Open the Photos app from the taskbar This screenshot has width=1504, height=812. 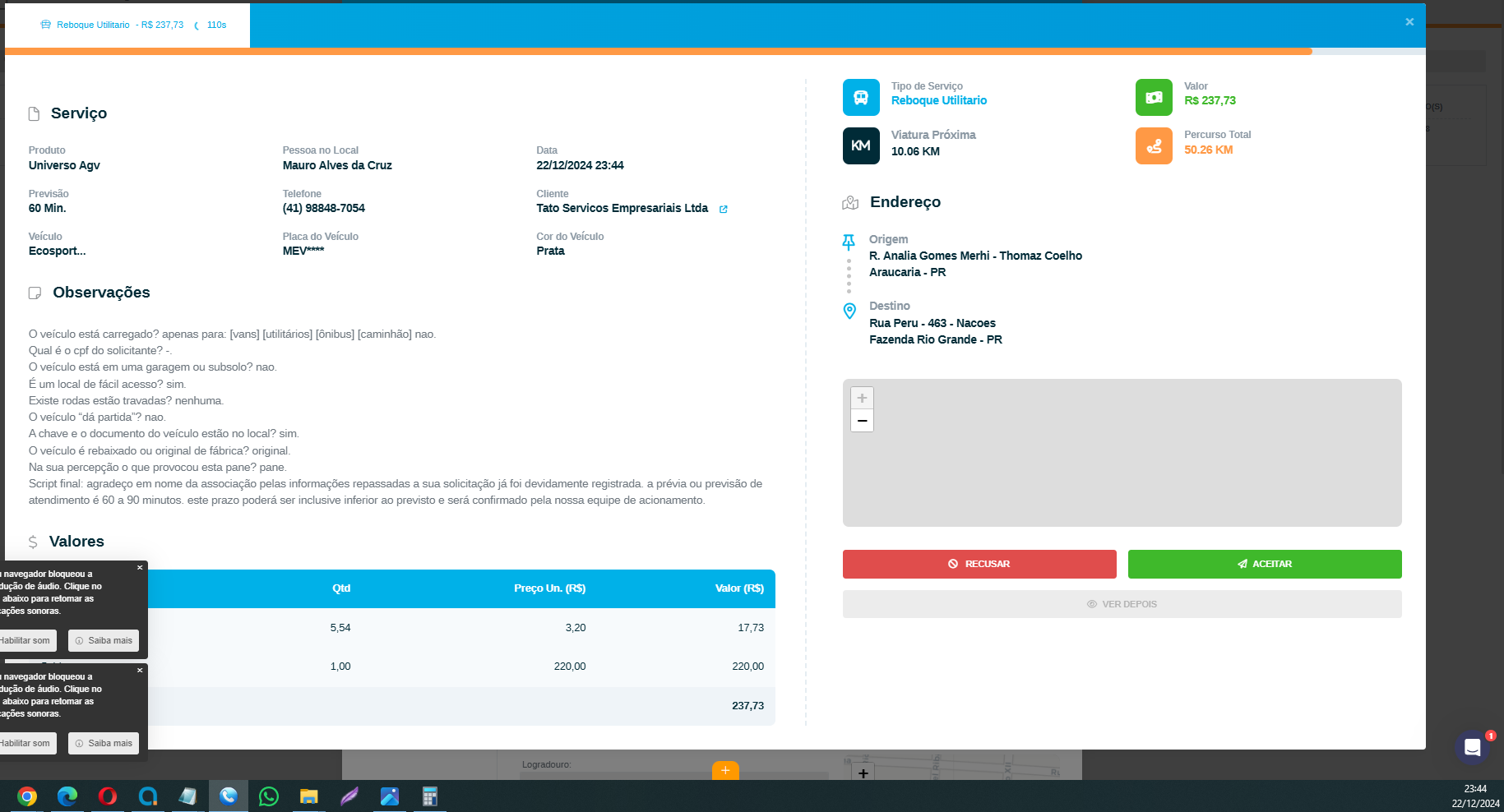pos(390,796)
